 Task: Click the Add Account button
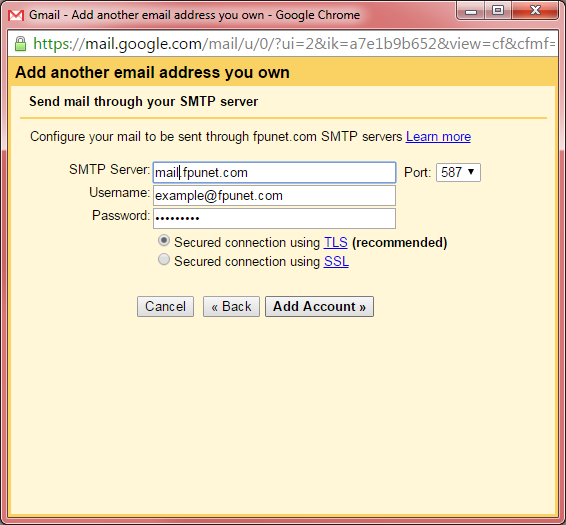click(319, 307)
